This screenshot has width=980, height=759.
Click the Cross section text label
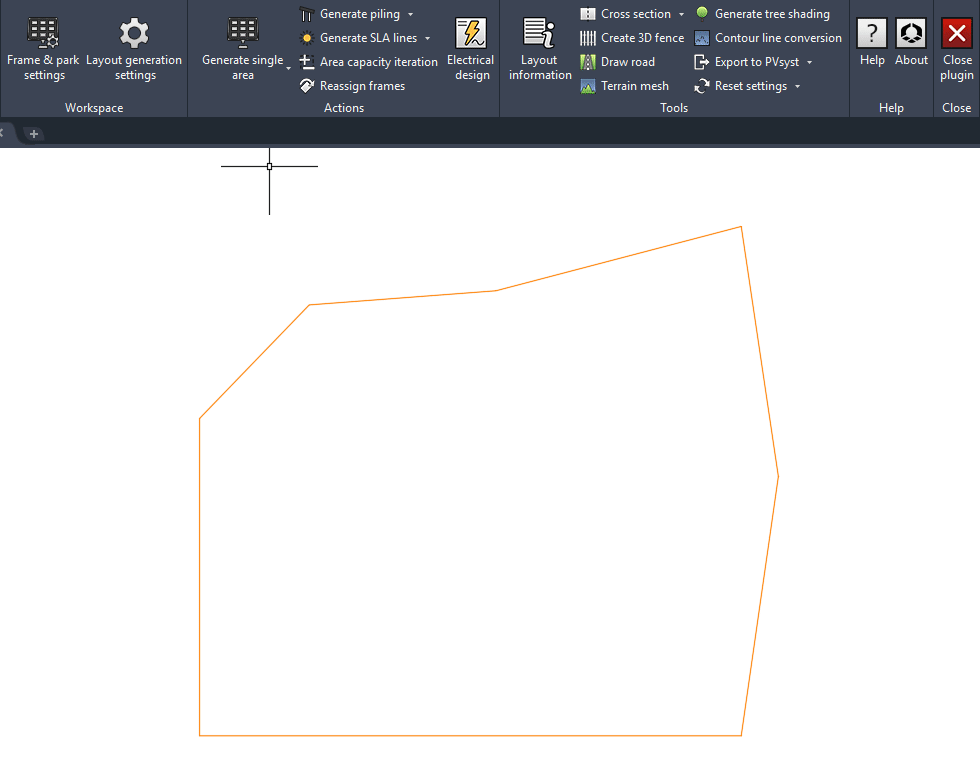[636, 14]
